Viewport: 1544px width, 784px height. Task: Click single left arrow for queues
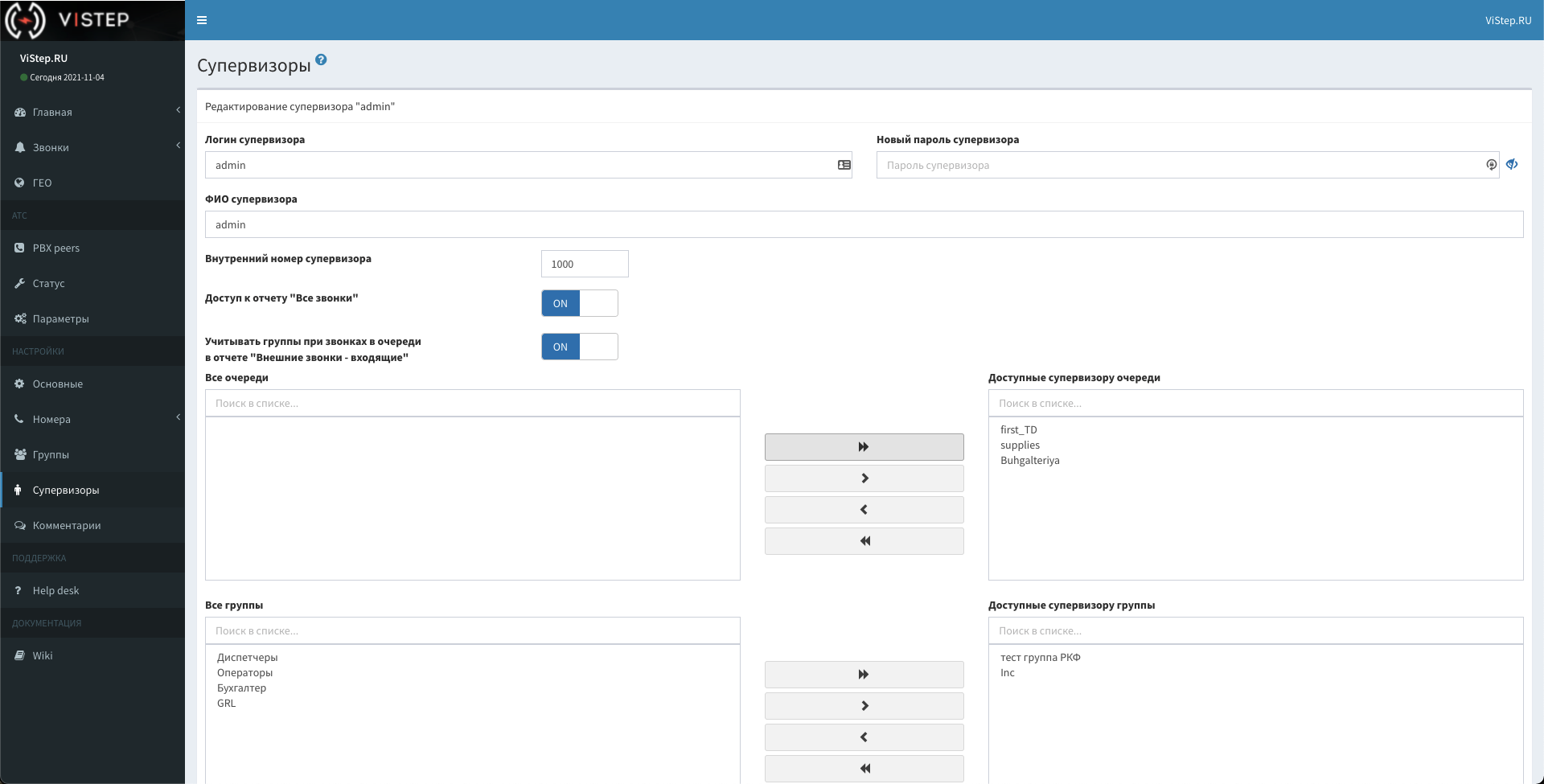coord(864,510)
